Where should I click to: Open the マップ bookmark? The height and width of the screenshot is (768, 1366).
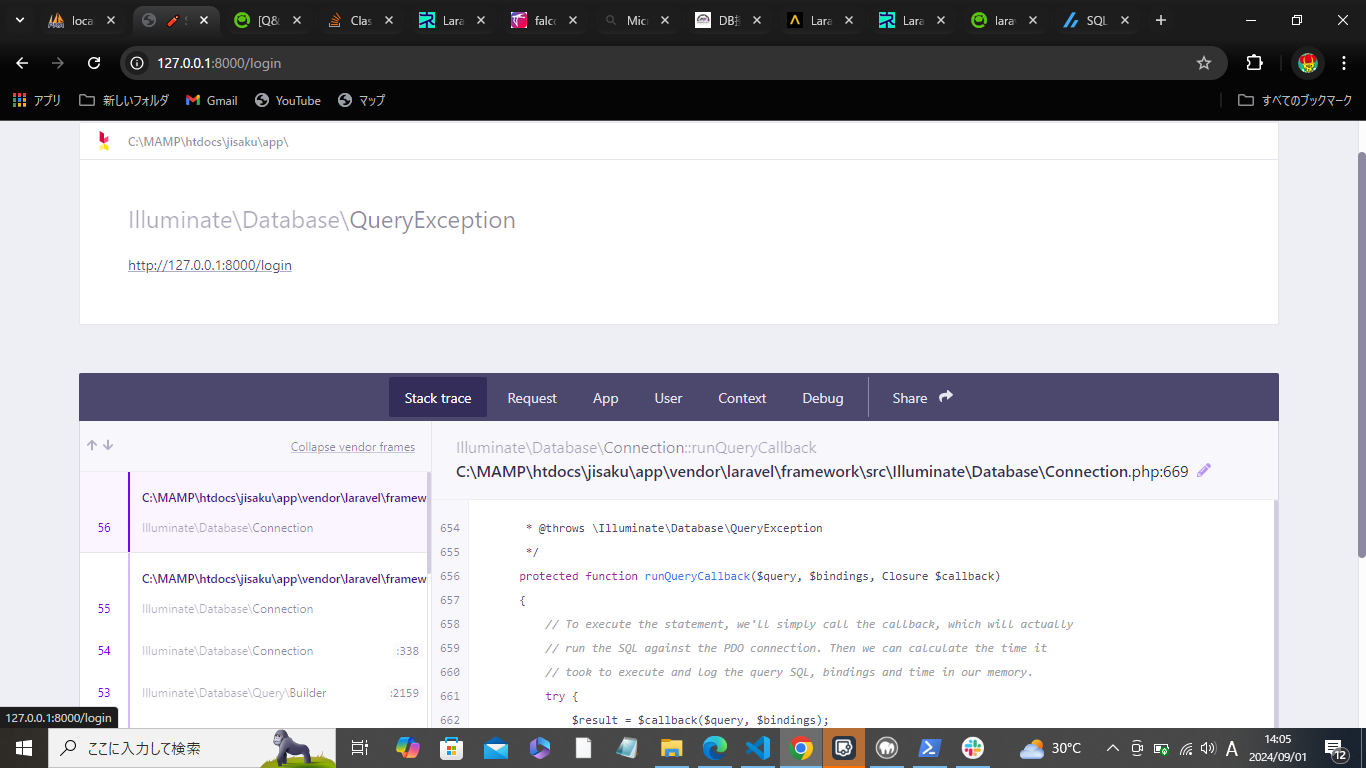361,100
